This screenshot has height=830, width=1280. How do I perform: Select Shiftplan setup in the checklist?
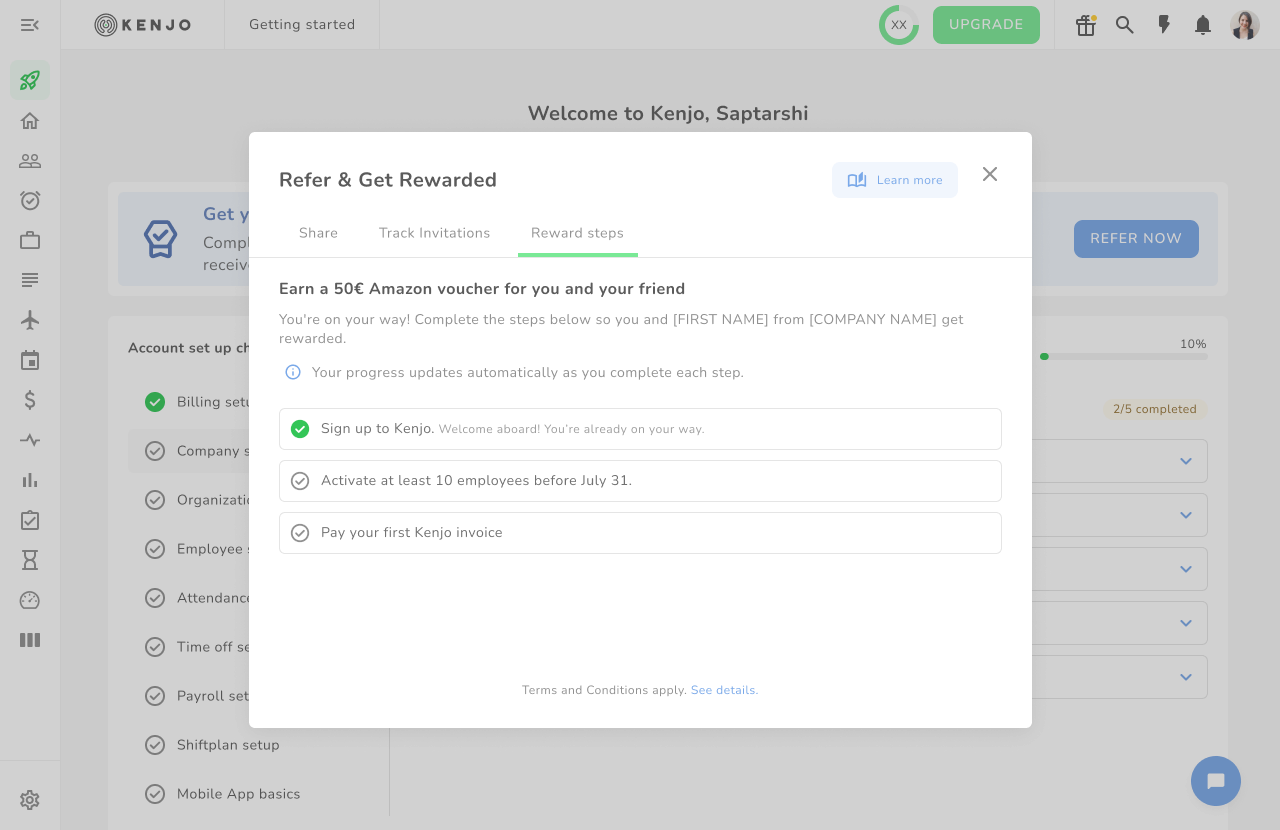click(228, 745)
